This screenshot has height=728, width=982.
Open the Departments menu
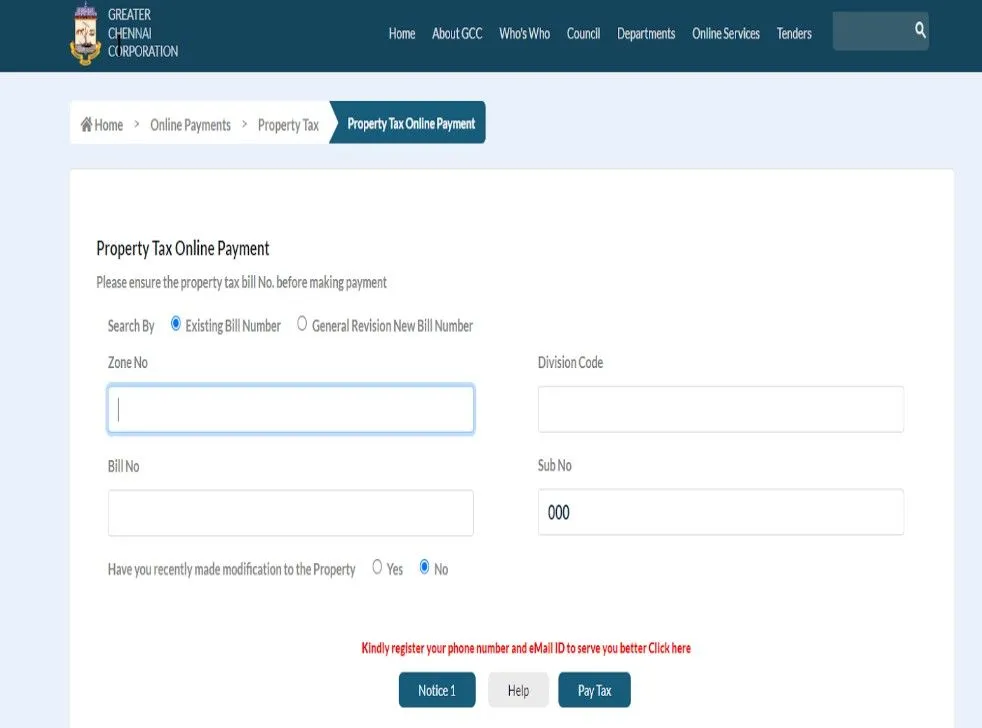(646, 33)
